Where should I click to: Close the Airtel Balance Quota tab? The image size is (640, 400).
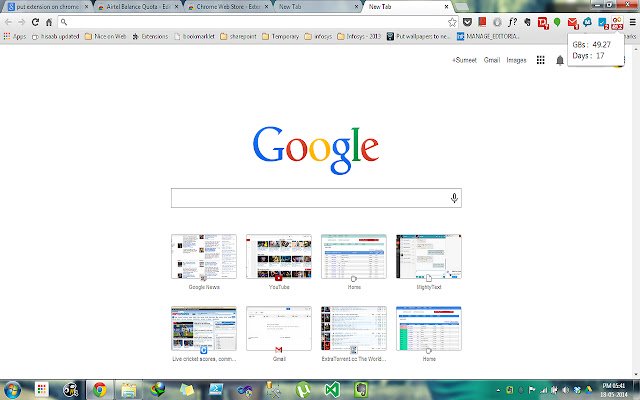pyautogui.click(x=176, y=7)
